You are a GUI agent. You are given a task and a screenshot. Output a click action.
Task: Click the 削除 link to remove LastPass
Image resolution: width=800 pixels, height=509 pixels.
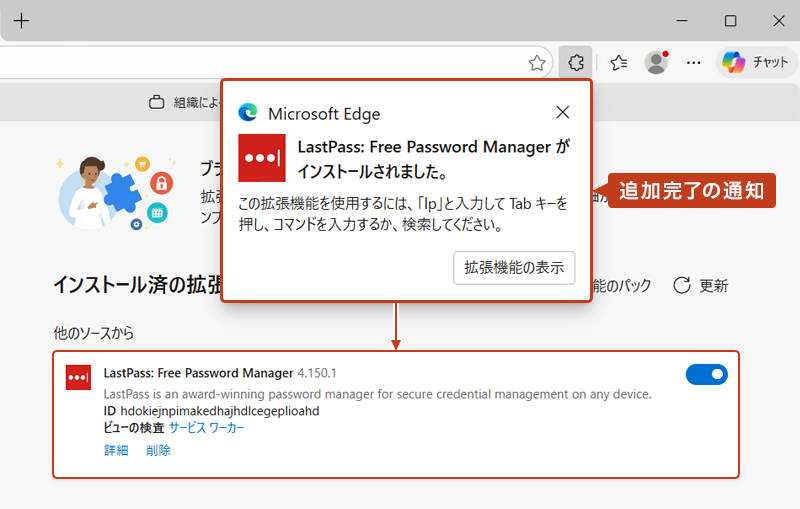tap(158, 450)
